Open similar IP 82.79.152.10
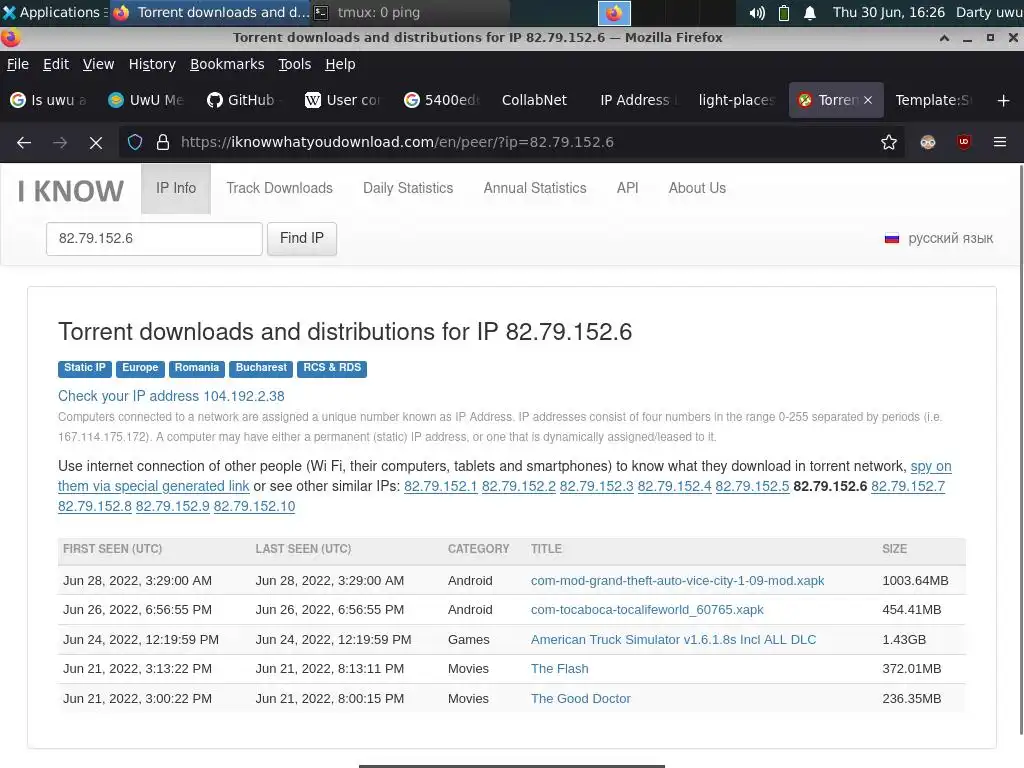Image resolution: width=1024 pixels, height=768 pixels. tap(254, 506)
